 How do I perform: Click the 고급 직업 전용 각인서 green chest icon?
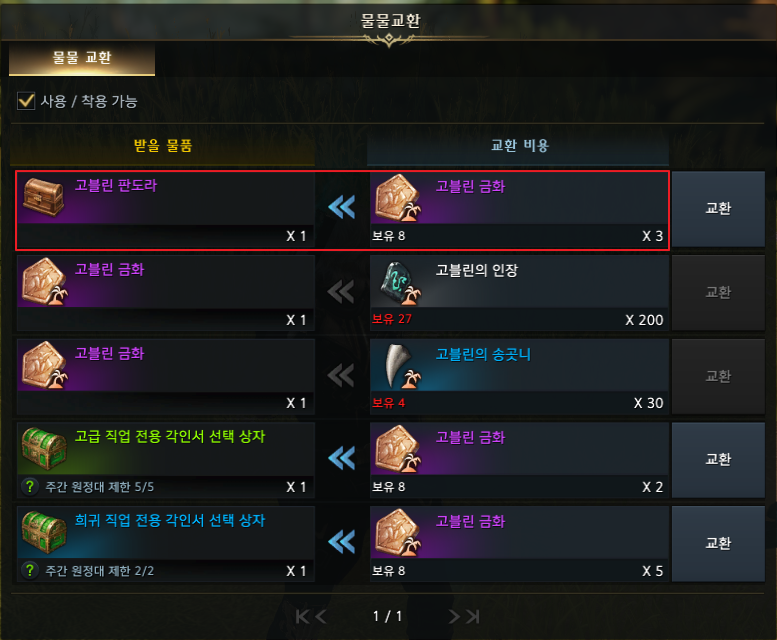[x=44, y=449]
